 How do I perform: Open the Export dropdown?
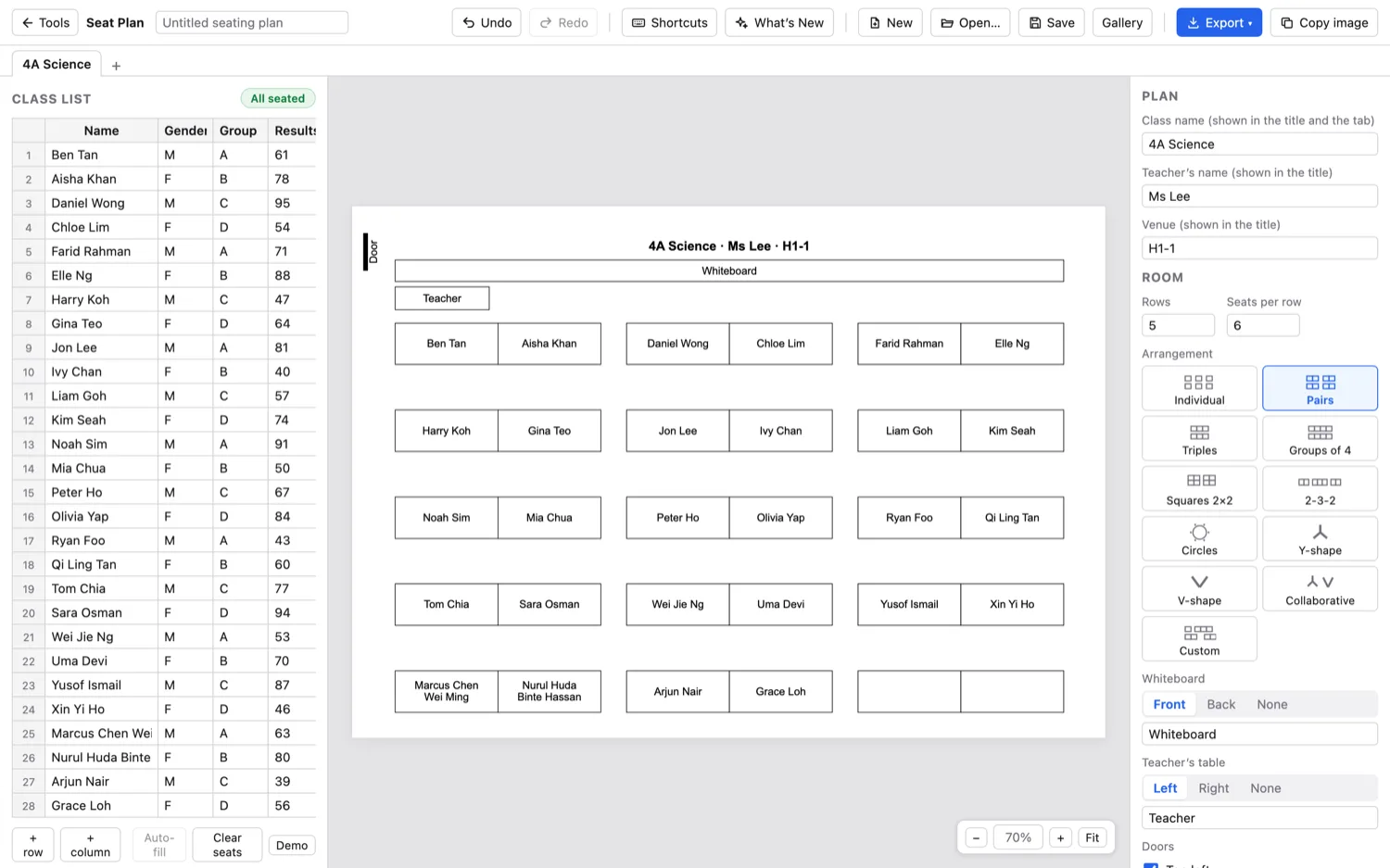point(1219,22)
